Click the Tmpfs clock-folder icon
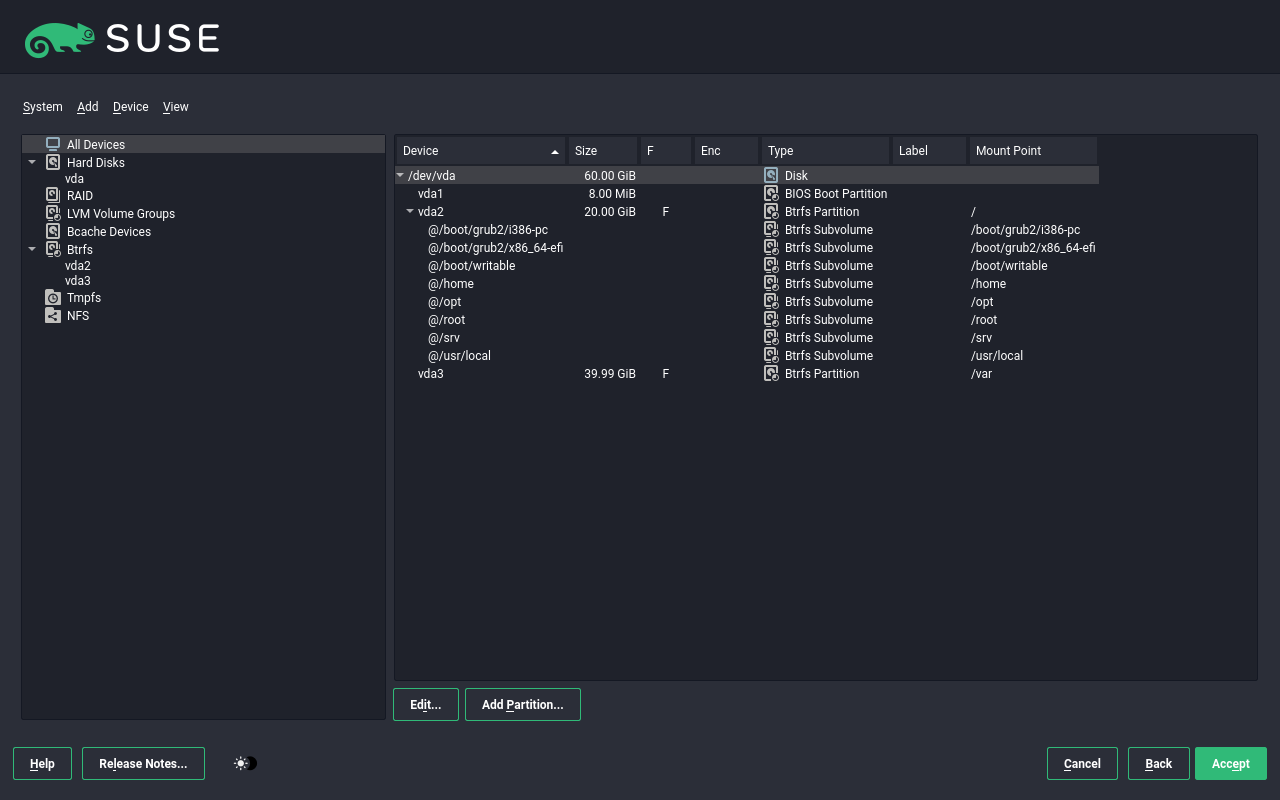Image resolution: width=1280 pixels, height=800 pixels. click(53, 297)
